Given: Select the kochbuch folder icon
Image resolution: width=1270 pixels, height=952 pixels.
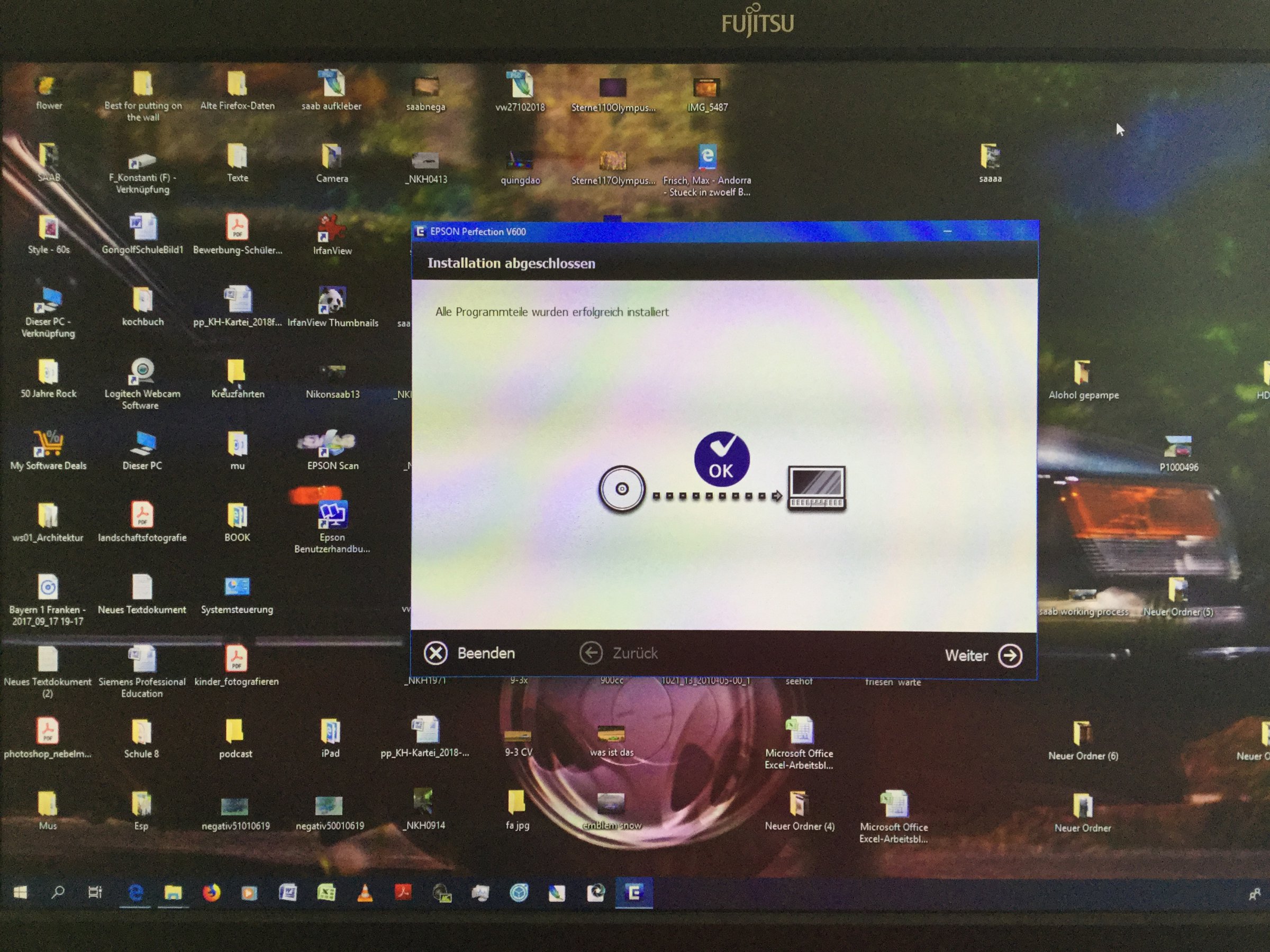Looking at the screenshot, I should tap(142, 307).
